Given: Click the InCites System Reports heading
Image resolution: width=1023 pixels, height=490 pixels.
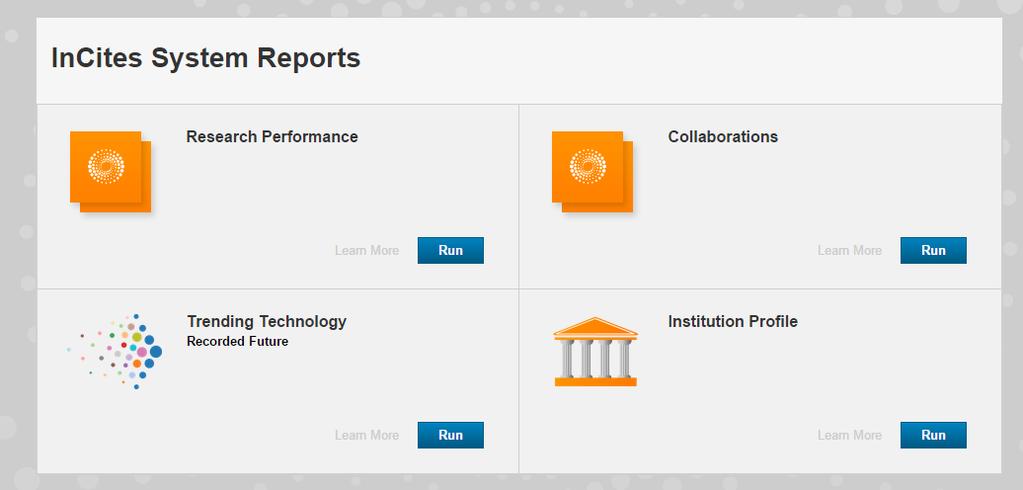Looking at the screenshot, I should 206,58.
